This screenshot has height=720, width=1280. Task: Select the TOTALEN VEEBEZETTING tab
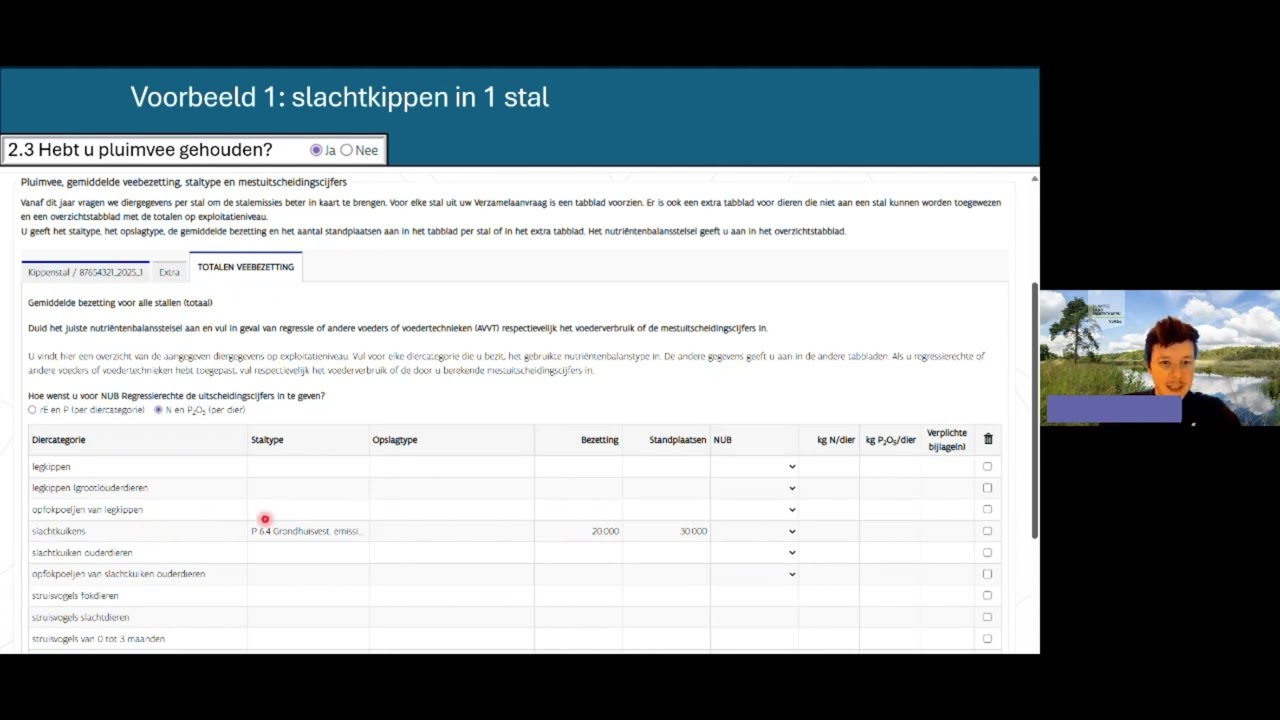(245, 267)
